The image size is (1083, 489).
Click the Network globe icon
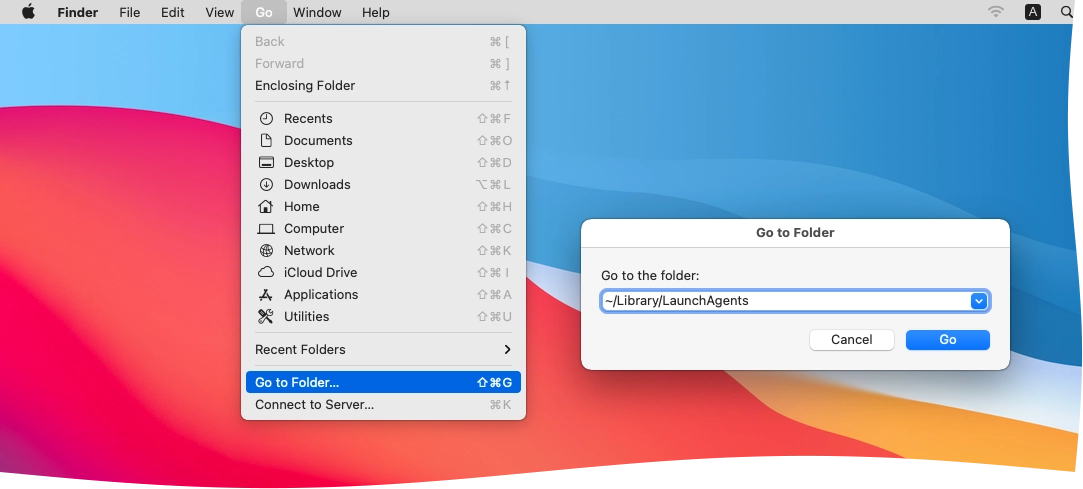pyautogui.click(x=266, y=251)
